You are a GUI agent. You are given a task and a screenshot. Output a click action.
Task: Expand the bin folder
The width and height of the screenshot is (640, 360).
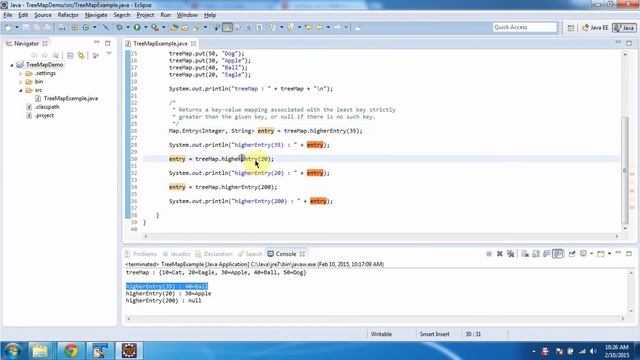(x=20, y=82)
